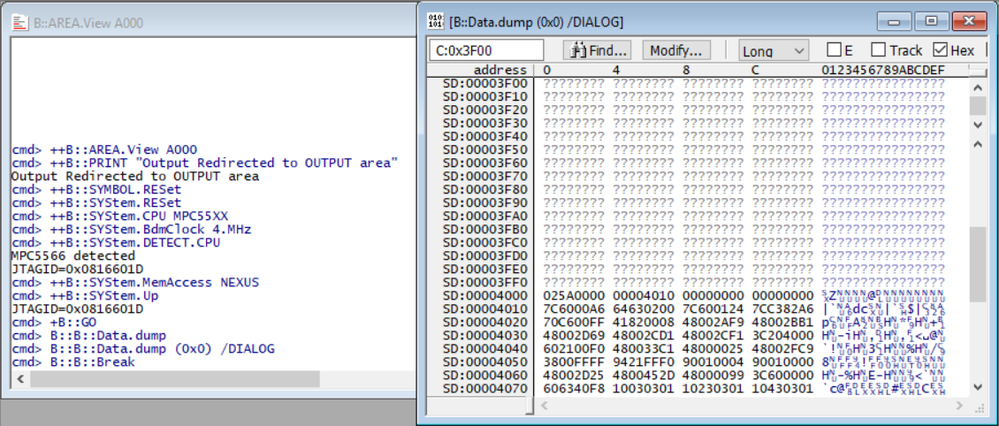Select address row SD:00003F80
This screenshot has width=999, height=426.
pyautogui.click(x=485, y=189)
